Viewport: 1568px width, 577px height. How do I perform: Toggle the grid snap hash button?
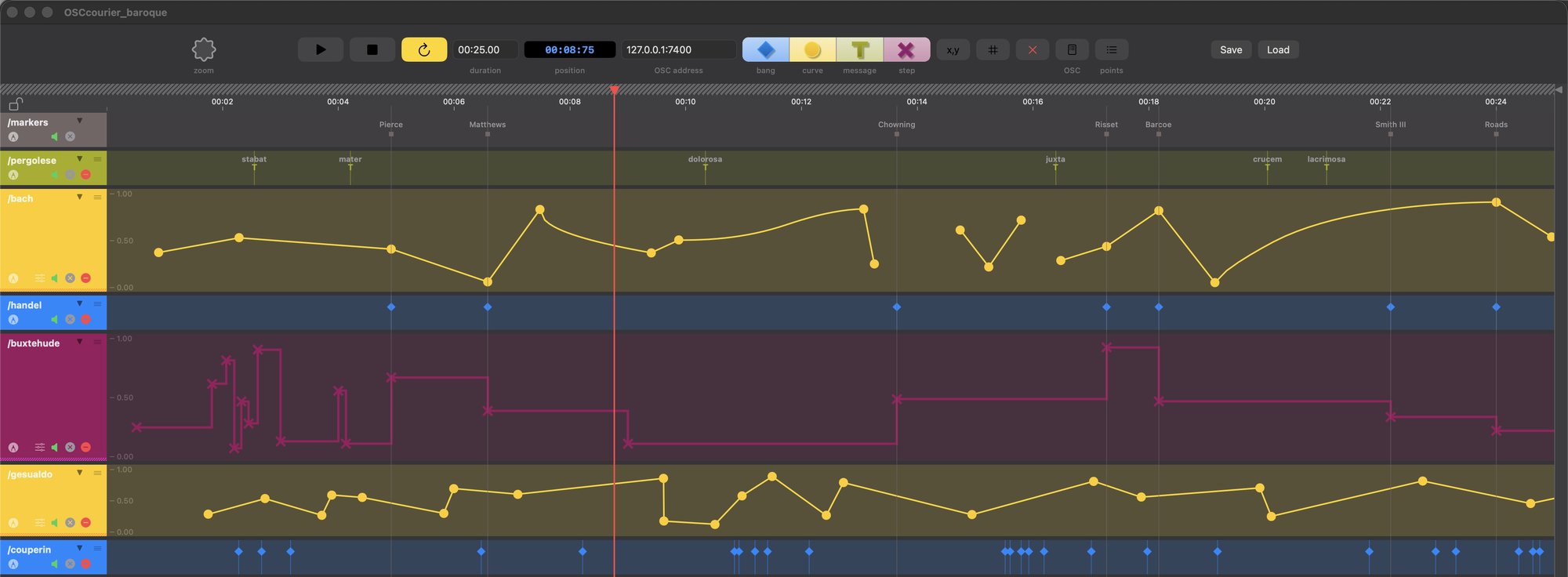click(x=993, y=49)
